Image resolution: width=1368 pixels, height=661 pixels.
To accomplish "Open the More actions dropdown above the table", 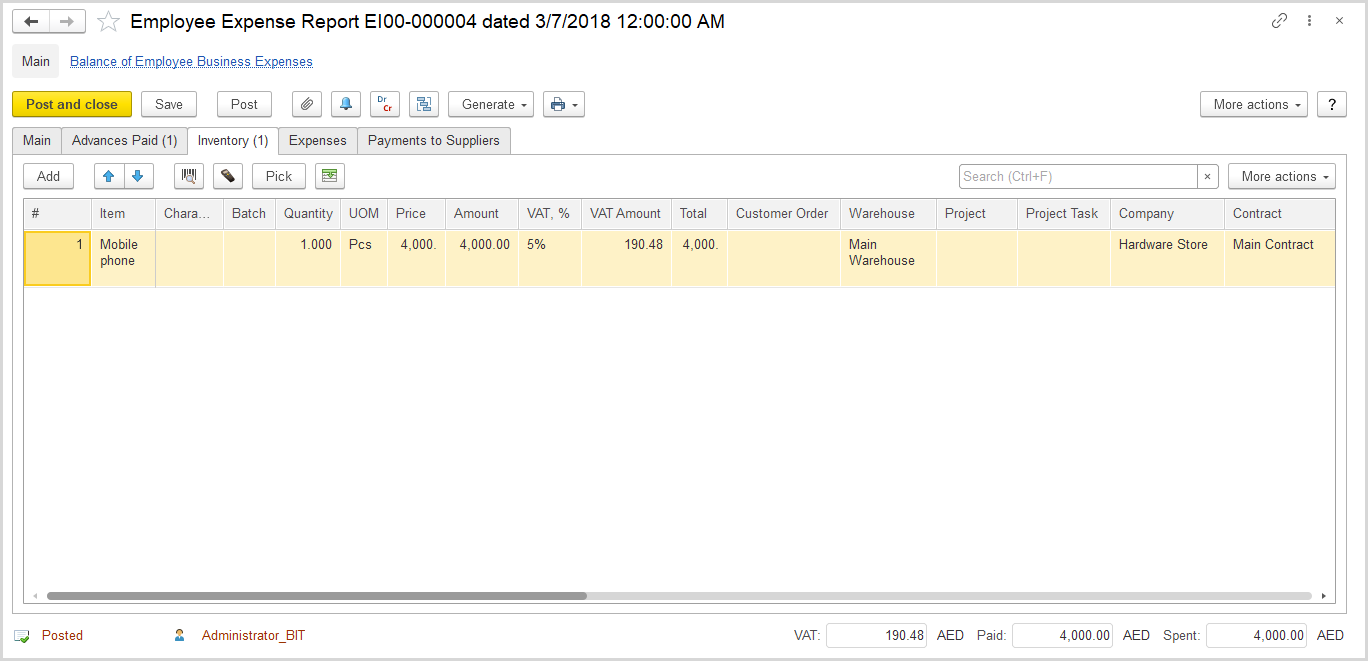I will point(1282,176).
